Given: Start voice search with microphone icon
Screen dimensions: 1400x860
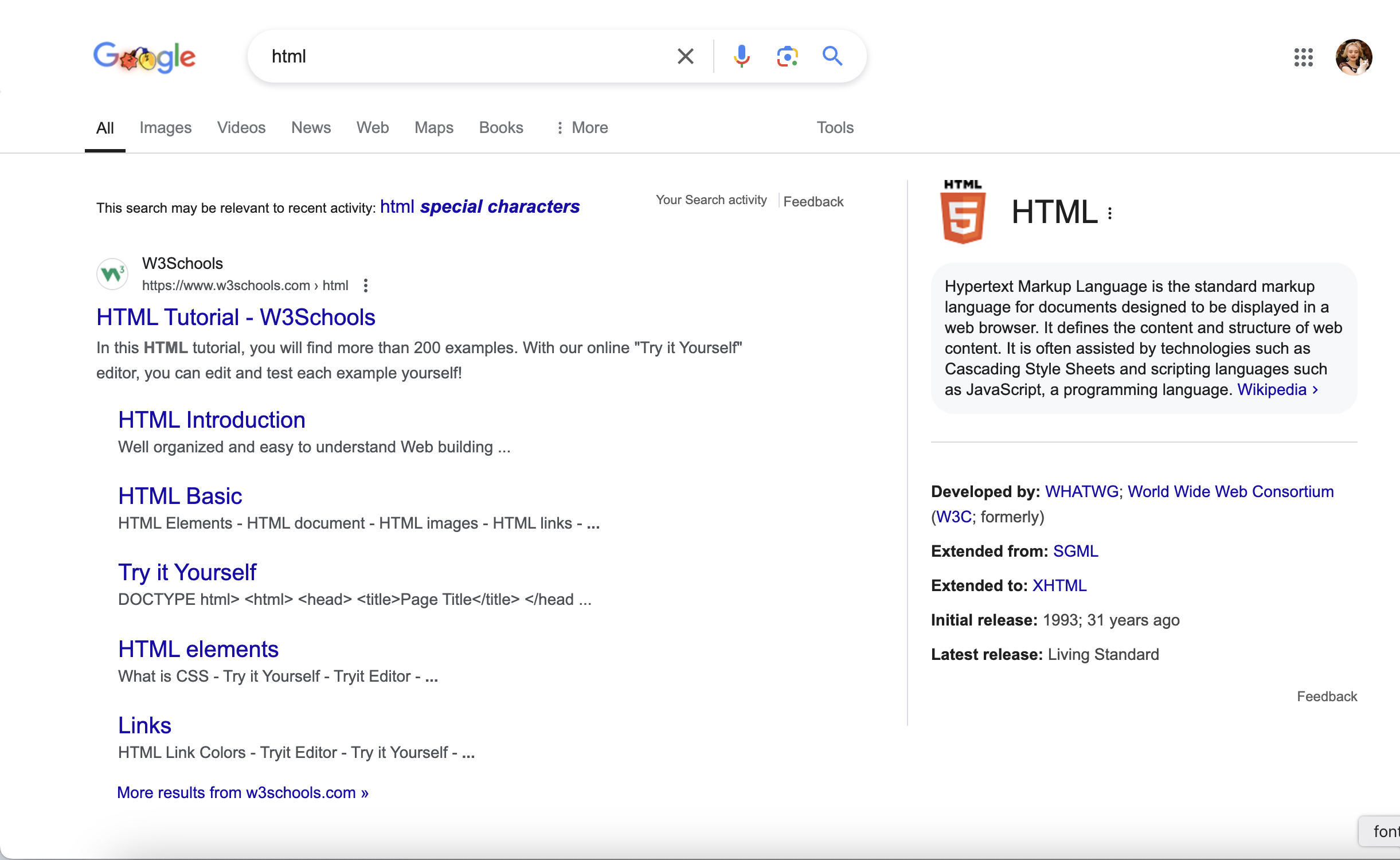Looking at the screenshot, I should coord(741,56).
